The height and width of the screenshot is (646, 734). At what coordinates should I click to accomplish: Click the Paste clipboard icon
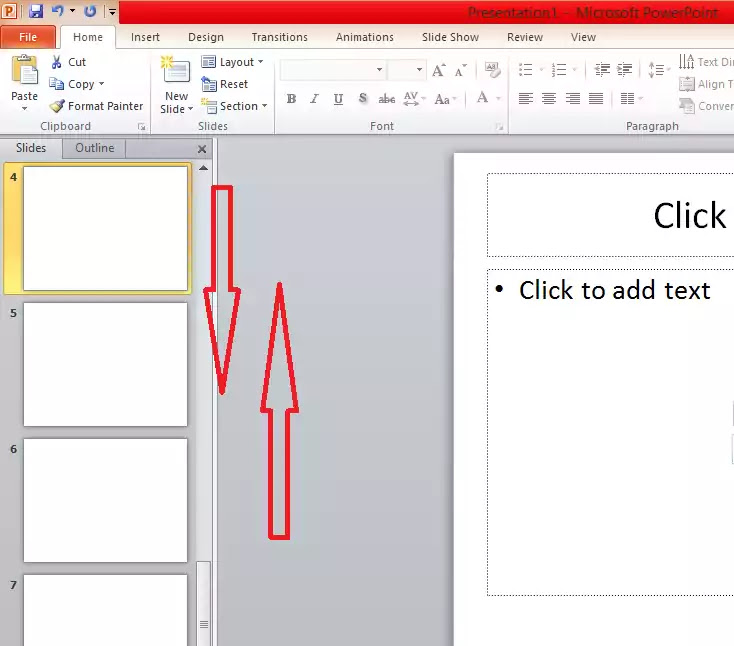24,71
